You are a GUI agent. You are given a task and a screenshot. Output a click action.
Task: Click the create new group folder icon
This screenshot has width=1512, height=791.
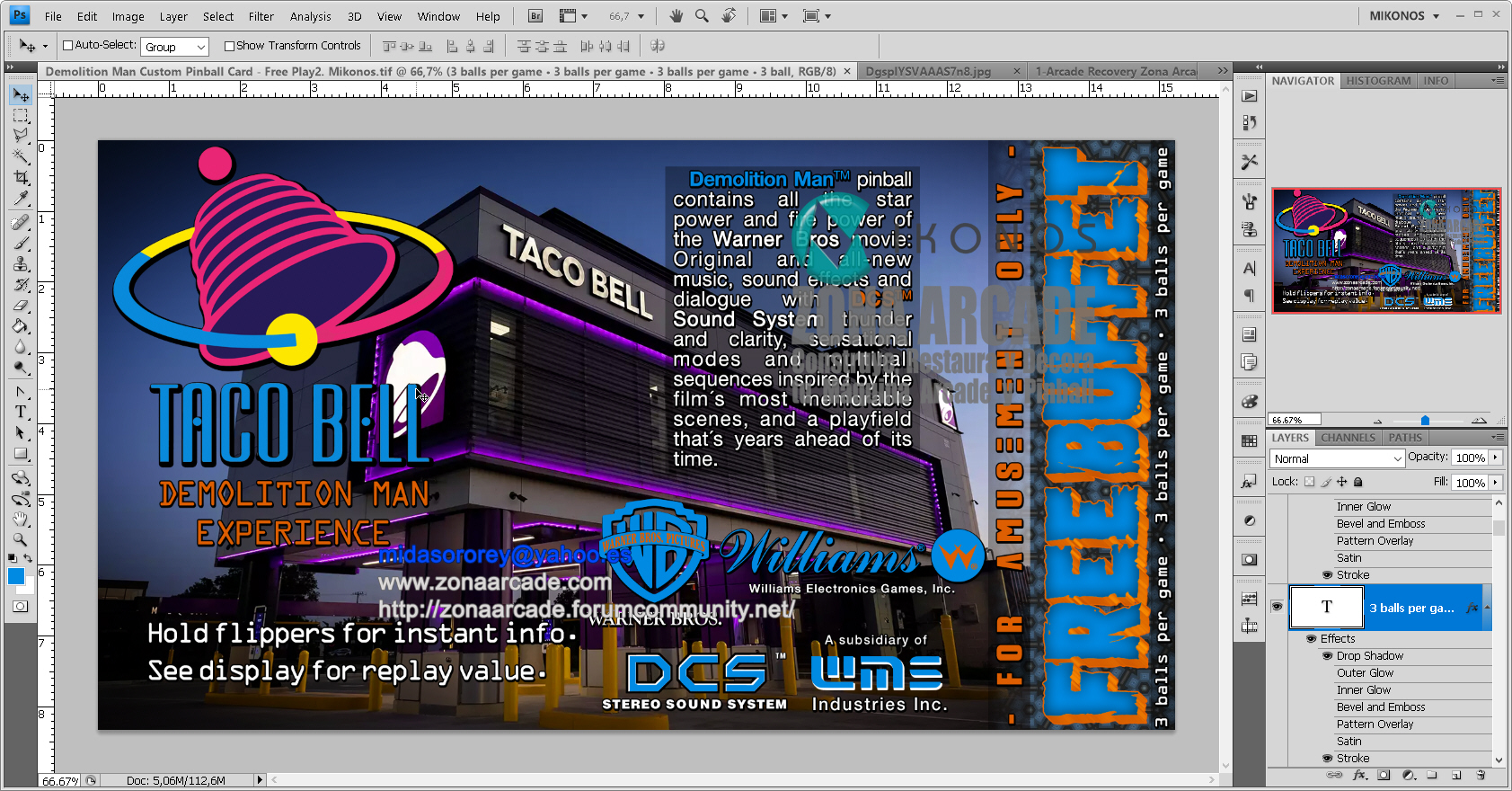(x=1432, y=775)
